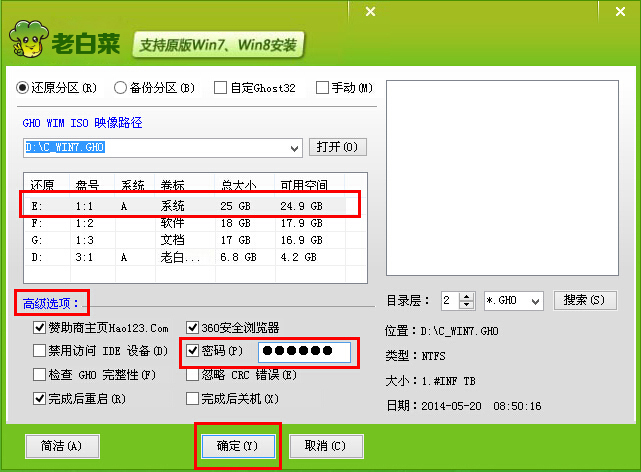This screenshot has width=641, height=472.
Task: Click the 取消 (C) button
Action: click(326, 446)
